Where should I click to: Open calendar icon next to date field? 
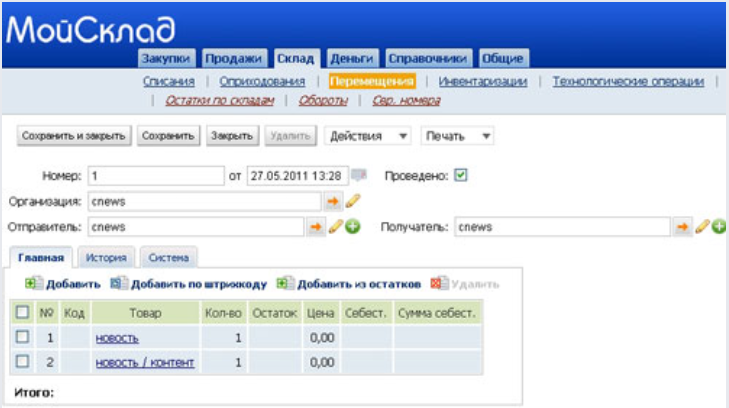[358, 175]
